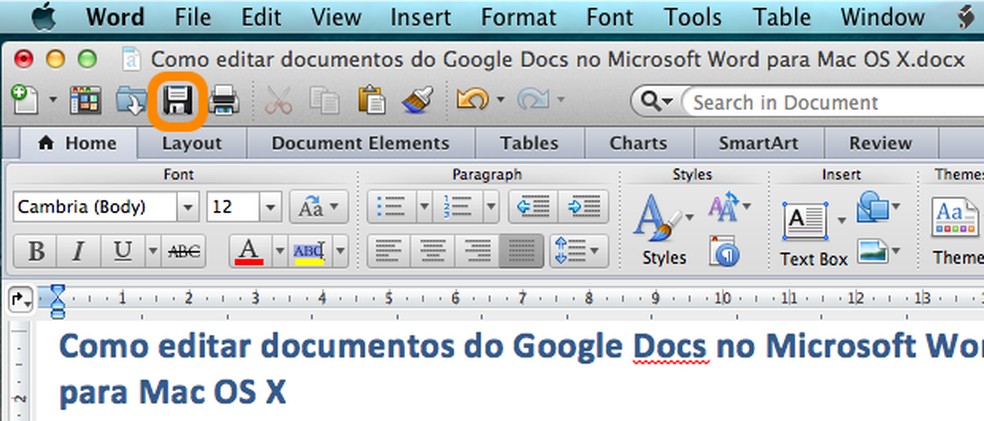Switch to the Charts tab
984x421 pixels.
pyautogui.click(x=639, y=143)
